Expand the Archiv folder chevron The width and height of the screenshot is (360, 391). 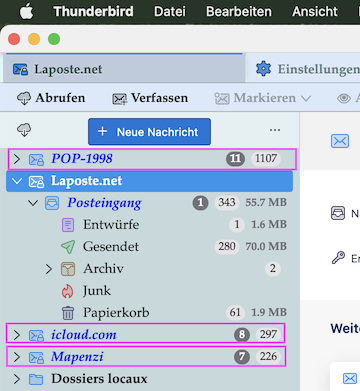pyautogui.click(x=49, y=269)
